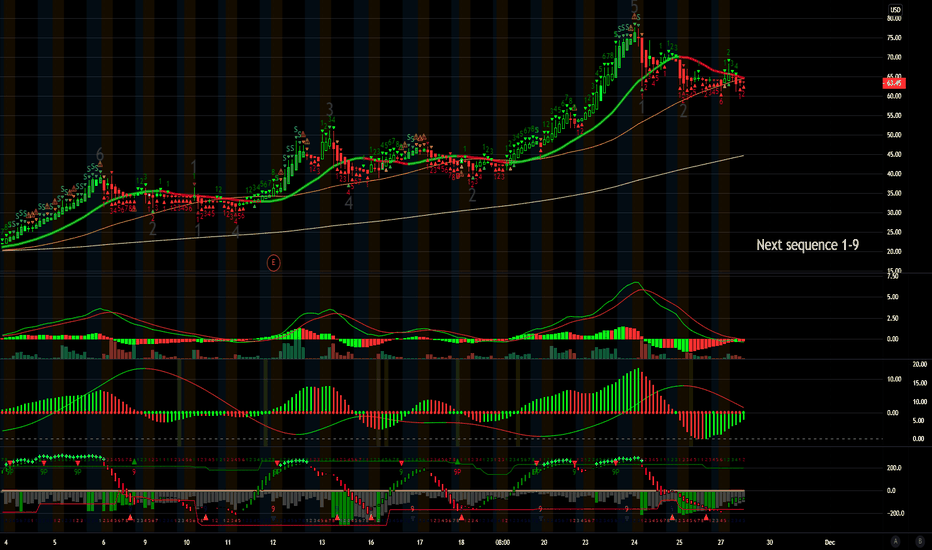Click the -200.0 value on the bottom indicator scale
This screenshot has height=550, width=932.
[894, 513]
